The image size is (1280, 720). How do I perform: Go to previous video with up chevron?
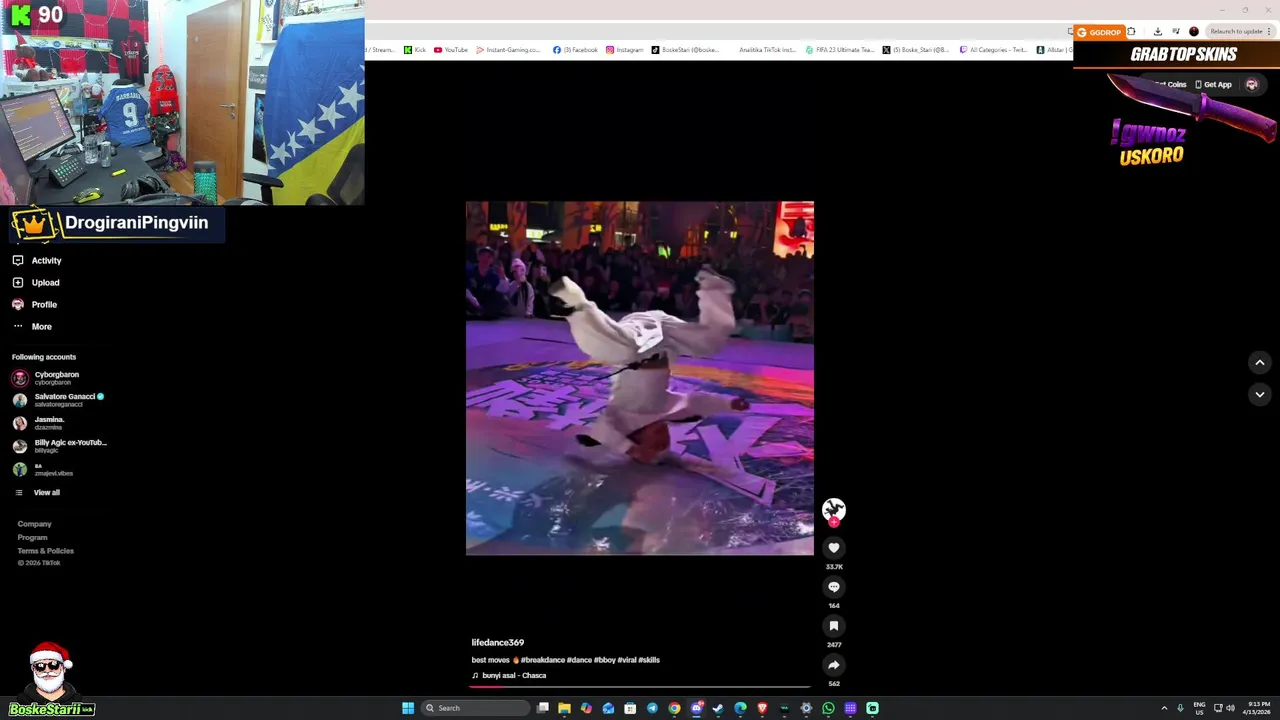(1260, 363)
